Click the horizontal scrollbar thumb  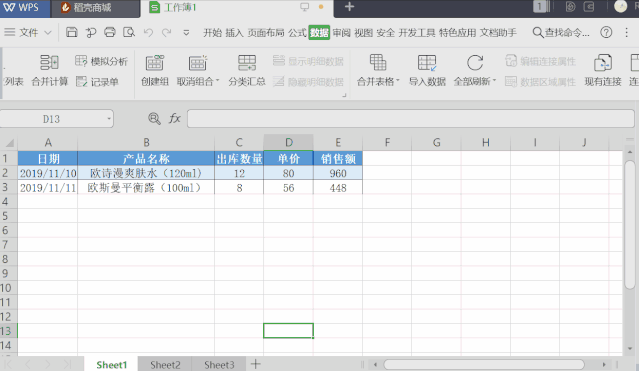tap(484, 364)
